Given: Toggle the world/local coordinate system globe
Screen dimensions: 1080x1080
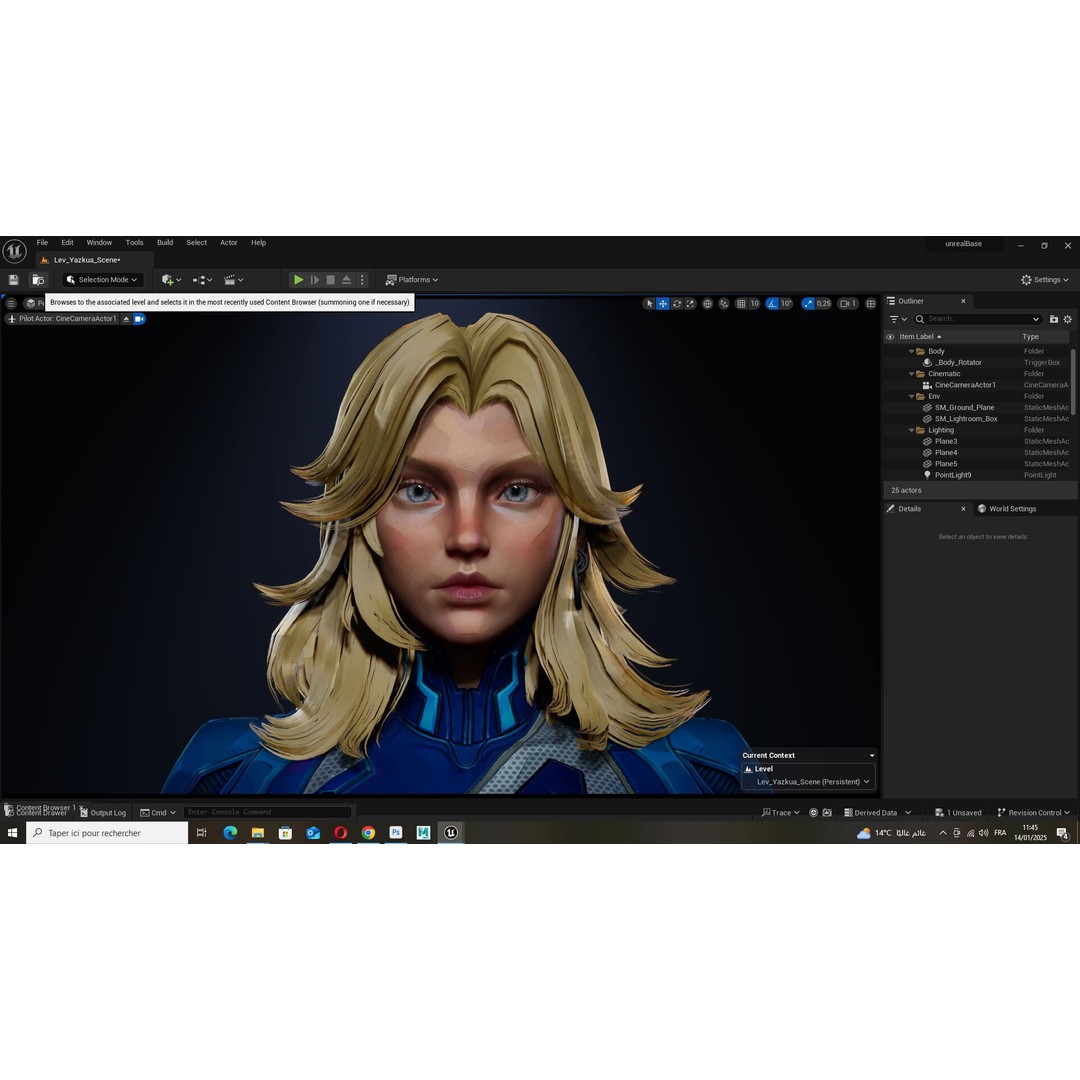Looking at the screenshot, I should (x=707, y=304).
